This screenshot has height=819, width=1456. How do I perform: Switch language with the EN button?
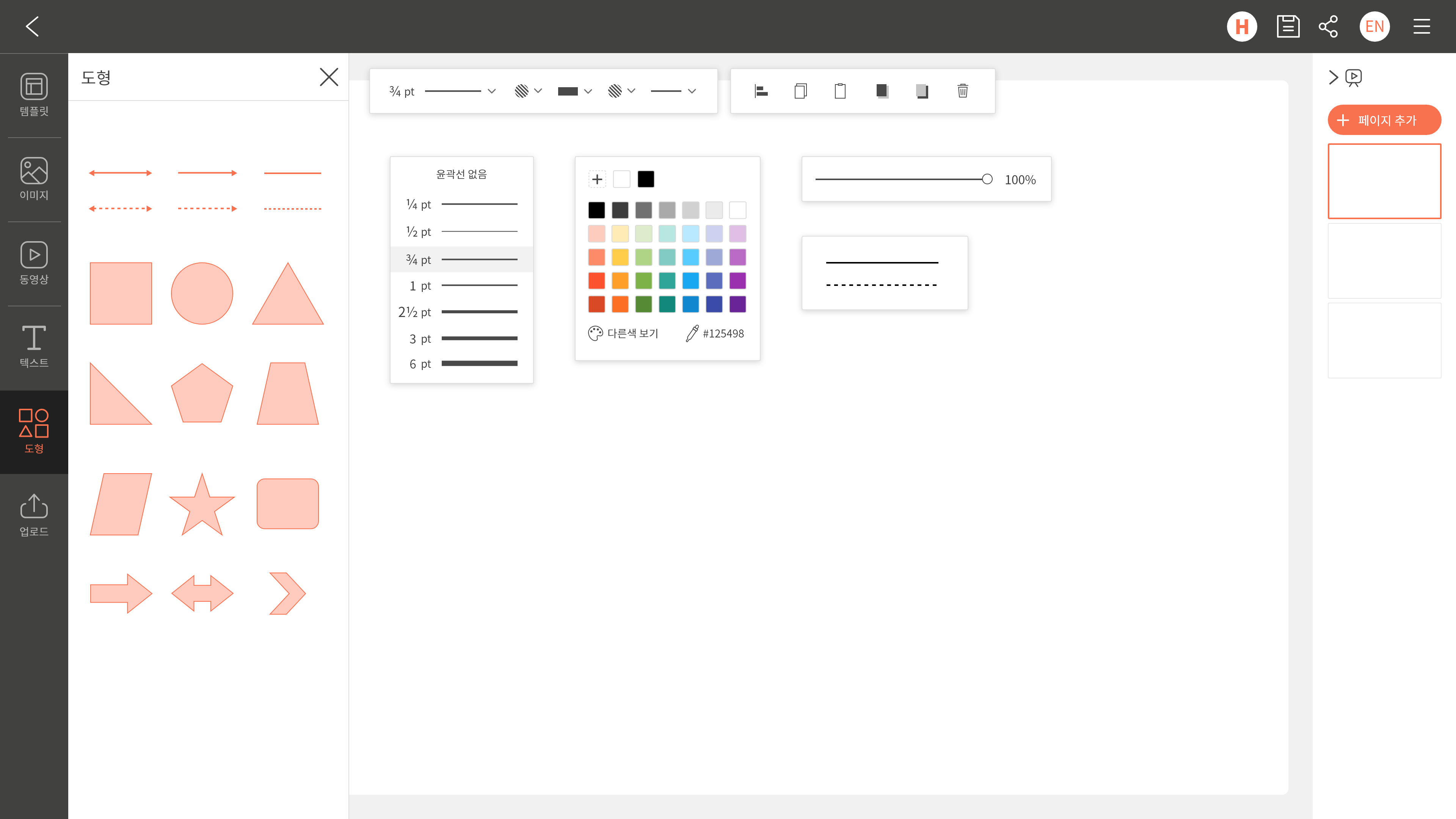(x=1374, y=27)
